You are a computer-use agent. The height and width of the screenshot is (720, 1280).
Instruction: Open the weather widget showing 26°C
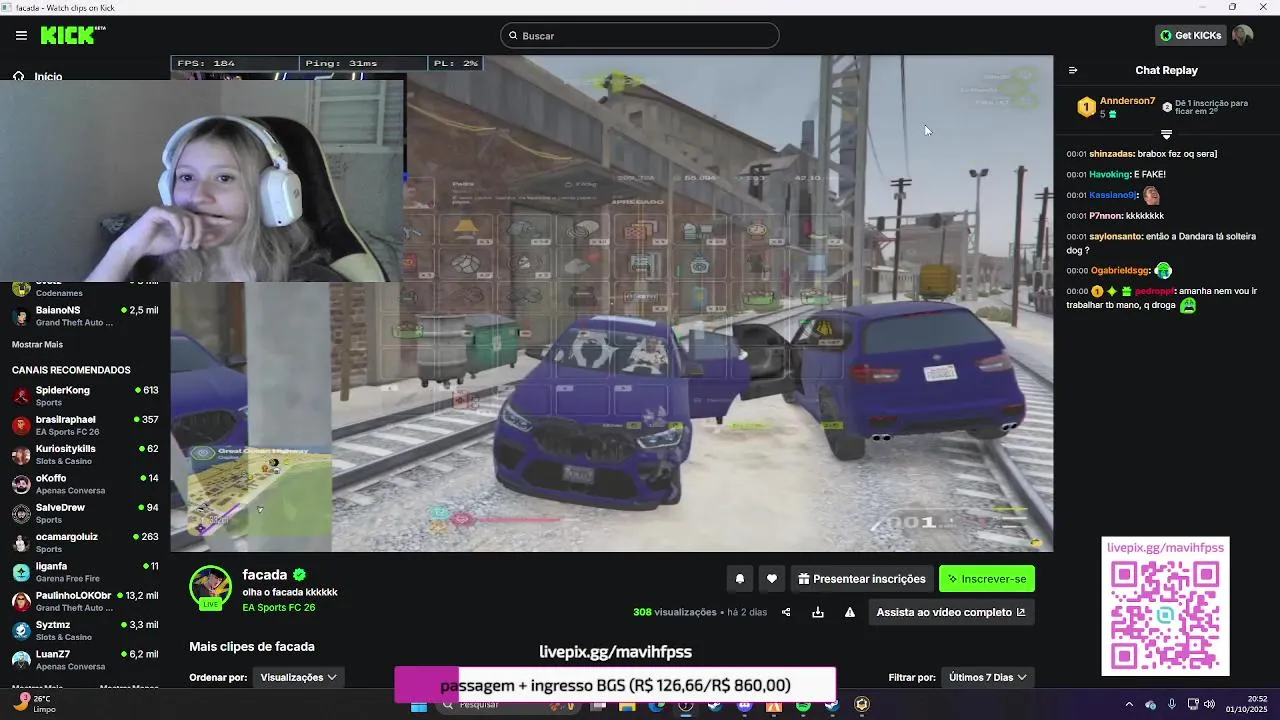[x=35, y=704]
